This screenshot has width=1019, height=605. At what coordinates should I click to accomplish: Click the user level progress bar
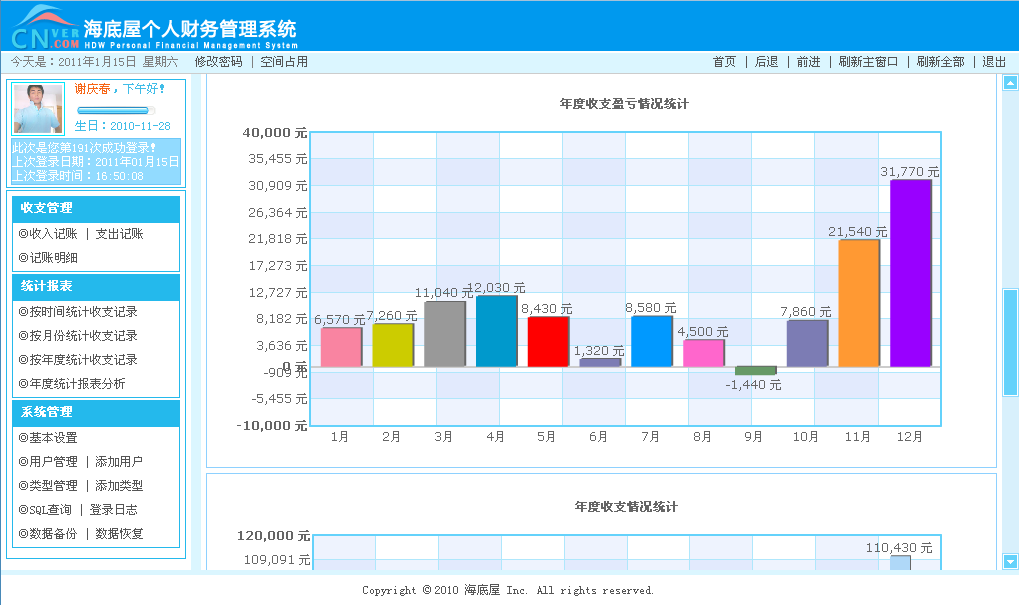click(116, 110)
